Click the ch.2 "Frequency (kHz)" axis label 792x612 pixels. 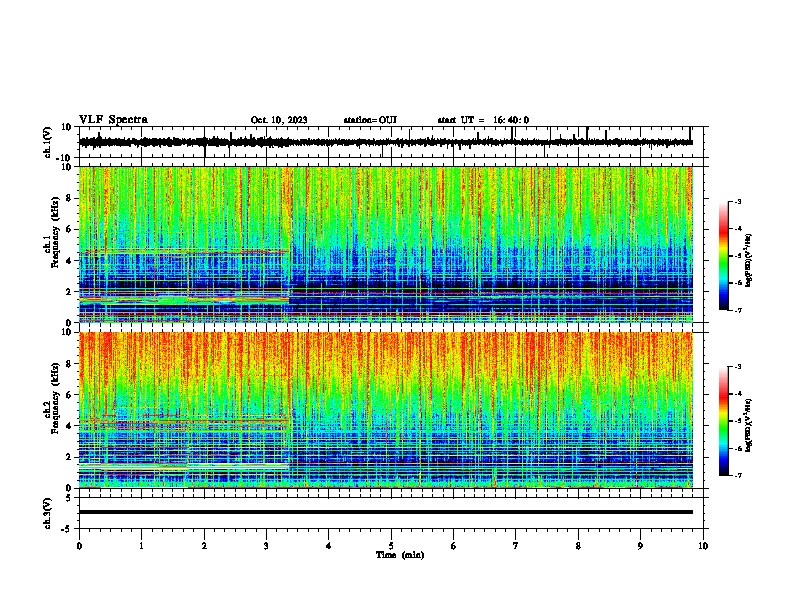(55, 398)
